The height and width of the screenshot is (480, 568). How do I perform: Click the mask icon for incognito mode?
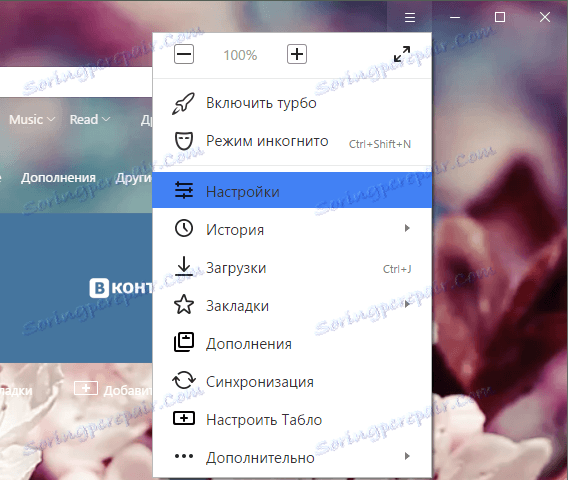(x=184, y=141)
